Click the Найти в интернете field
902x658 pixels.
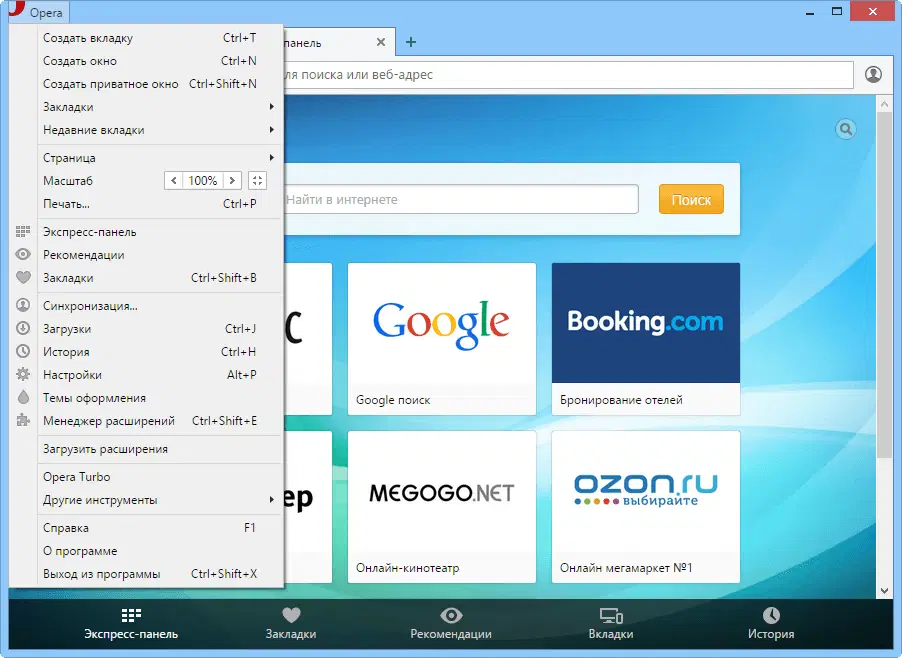point(461,200)
